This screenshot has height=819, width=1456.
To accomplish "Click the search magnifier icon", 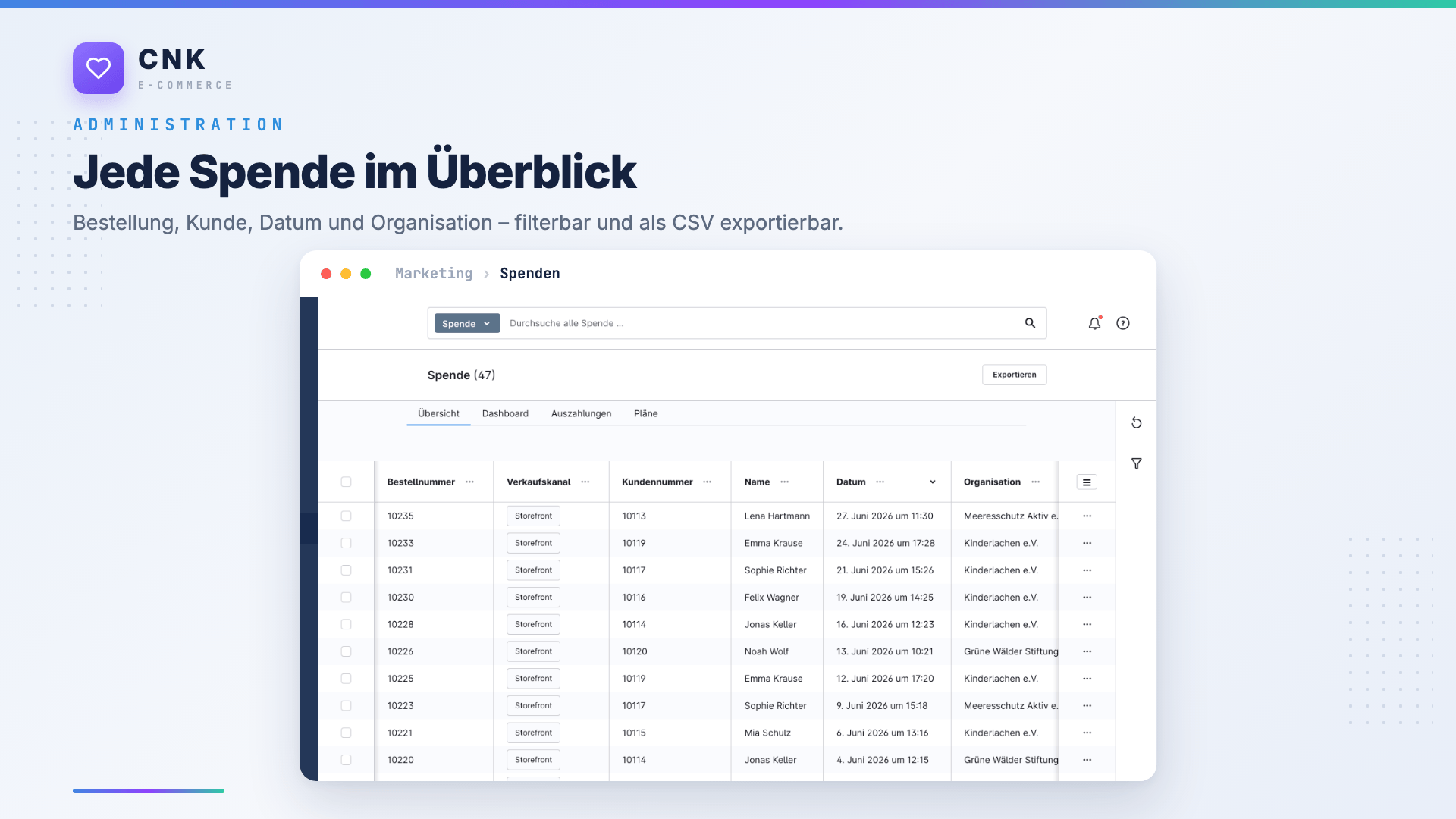I will (x=1030, y=323).
